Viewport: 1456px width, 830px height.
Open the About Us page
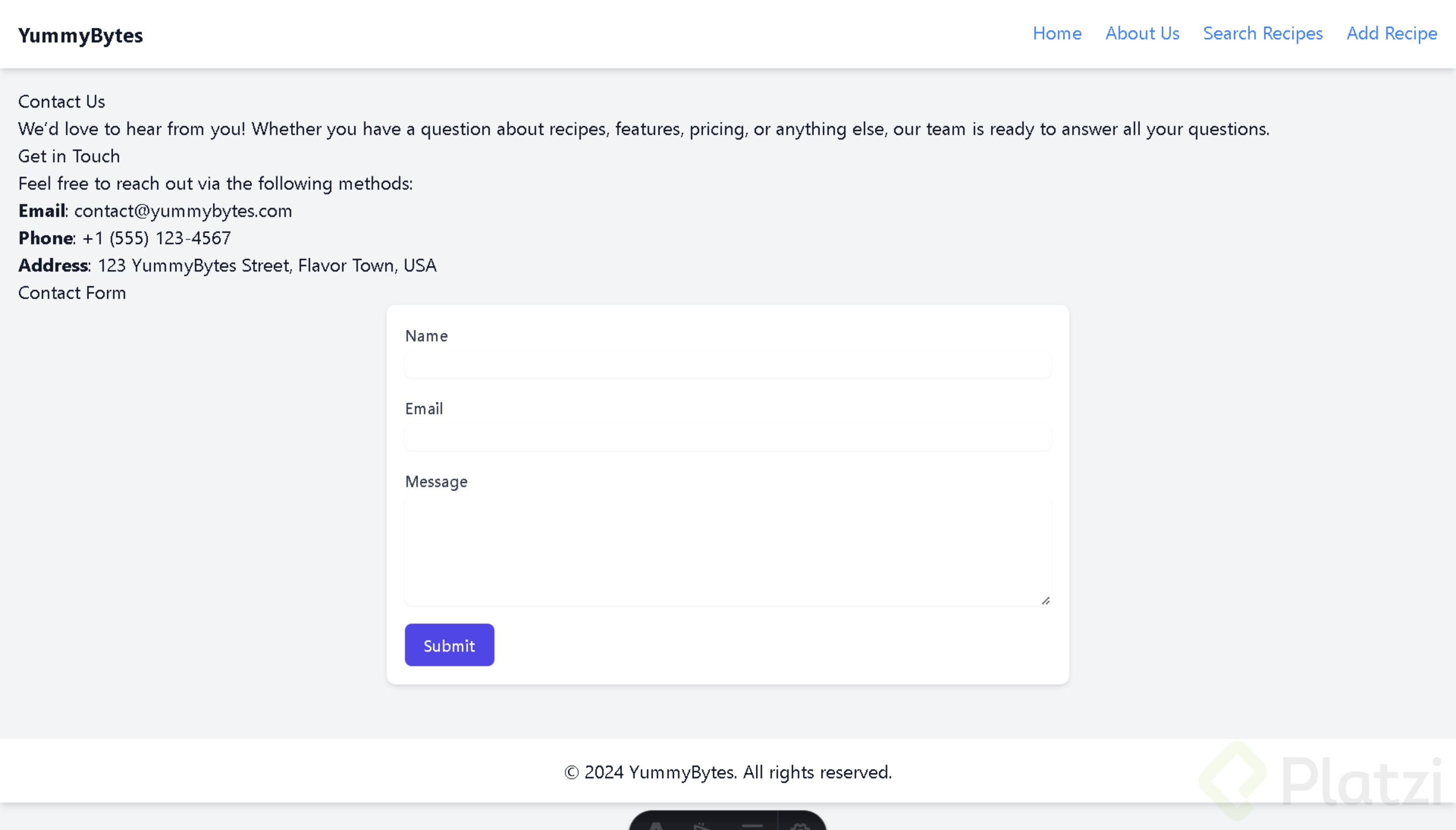tap(1142, 33)
